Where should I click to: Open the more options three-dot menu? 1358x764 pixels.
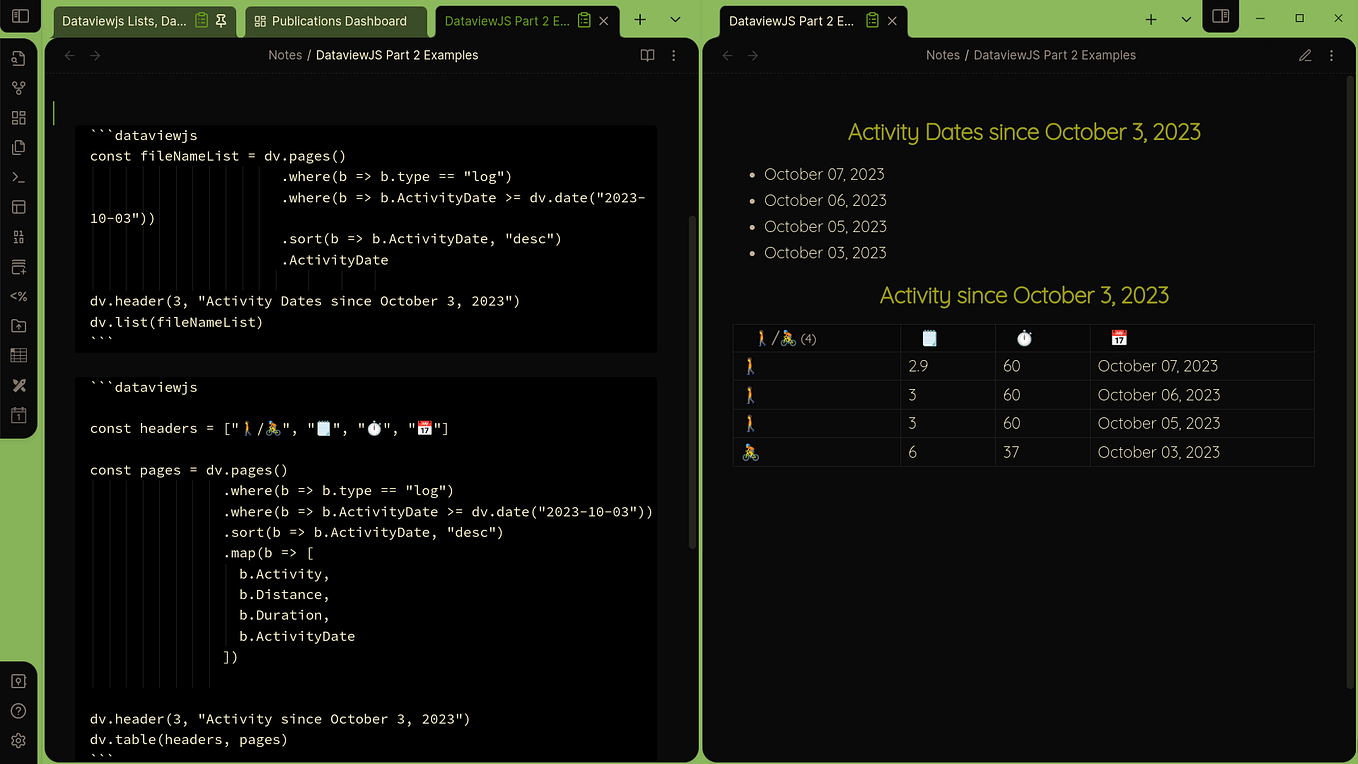[673, 55]
